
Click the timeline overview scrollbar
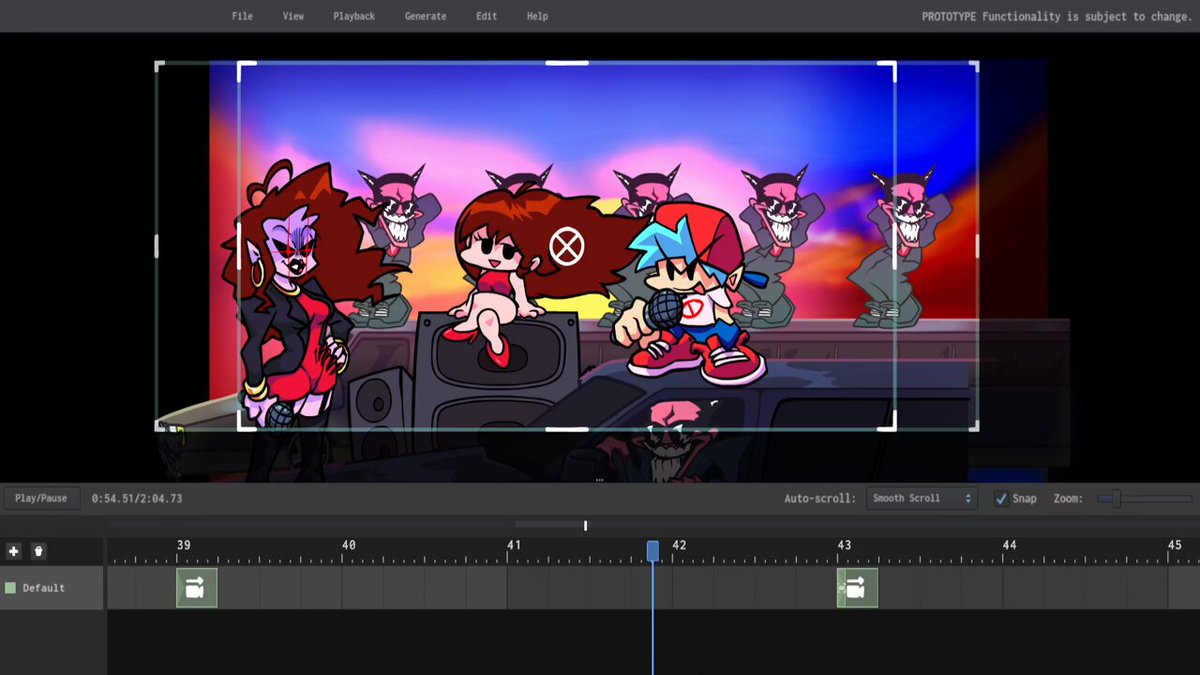tap(551, 524)
